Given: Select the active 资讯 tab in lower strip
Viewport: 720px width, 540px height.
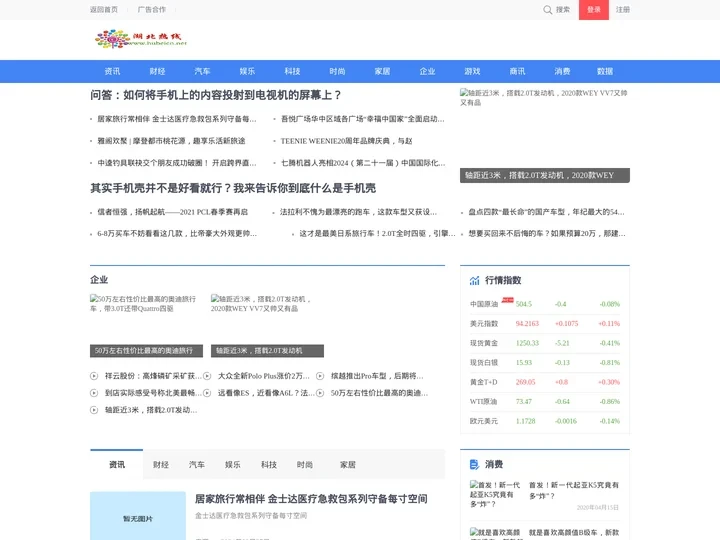Looking at the screenshot, I should click(117, 465).
